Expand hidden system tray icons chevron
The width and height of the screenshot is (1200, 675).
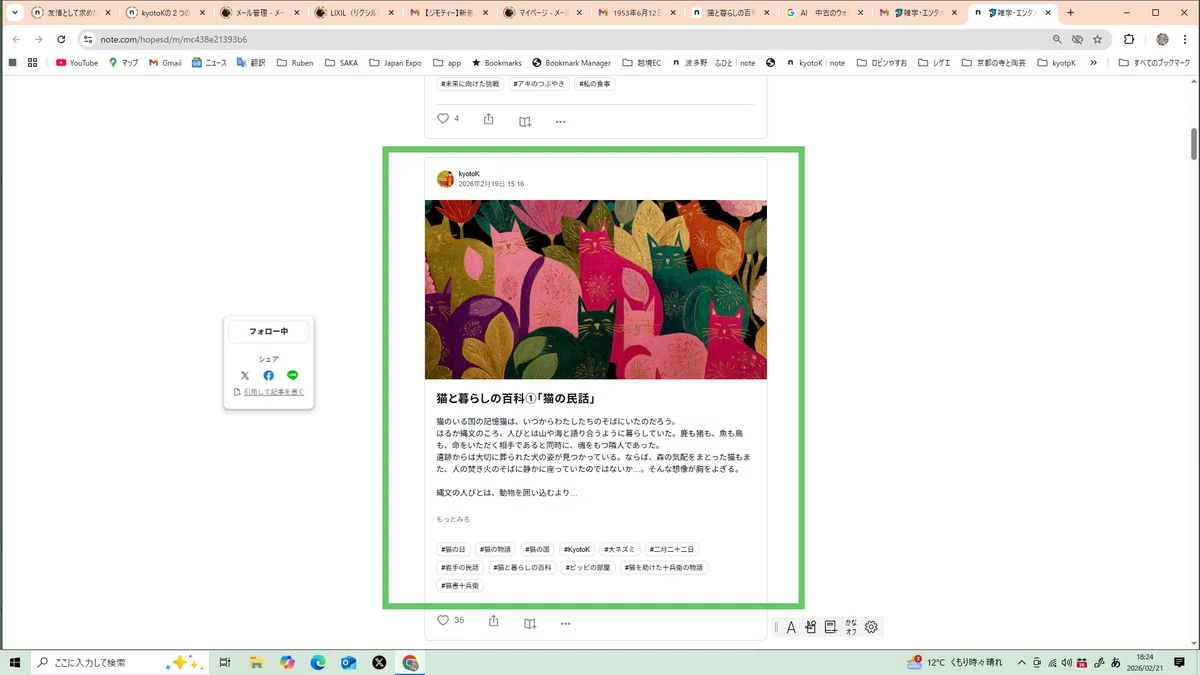[1021, 662]
